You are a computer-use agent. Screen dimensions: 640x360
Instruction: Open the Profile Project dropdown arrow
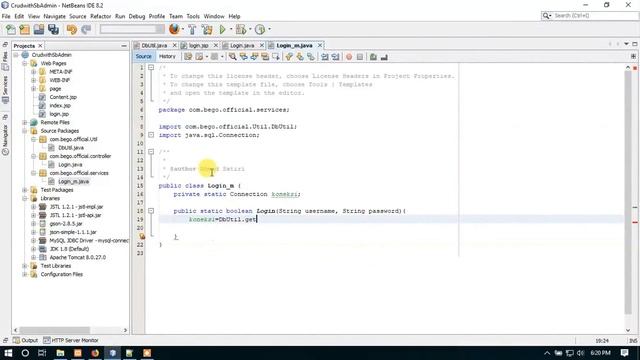269,29
